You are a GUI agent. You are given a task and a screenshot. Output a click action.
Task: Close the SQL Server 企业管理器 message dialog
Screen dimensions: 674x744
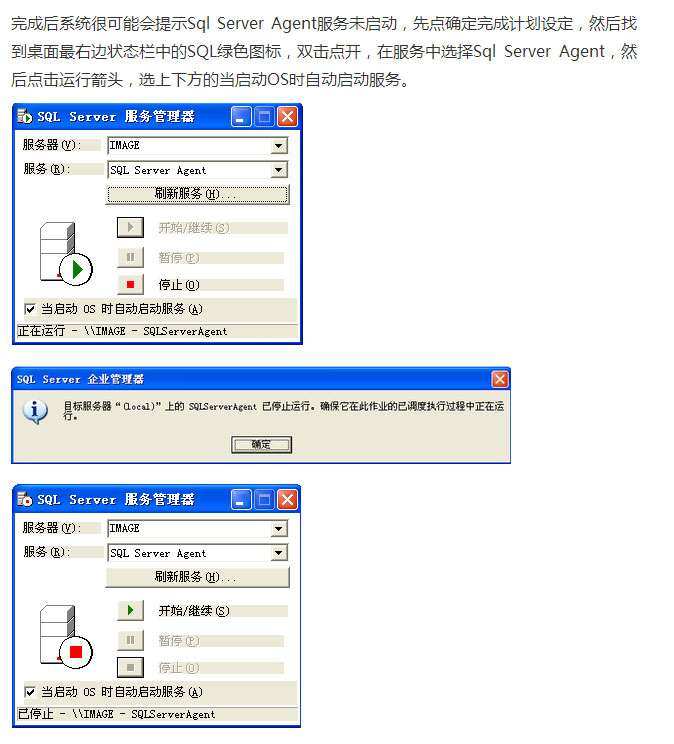pos(499,379)
